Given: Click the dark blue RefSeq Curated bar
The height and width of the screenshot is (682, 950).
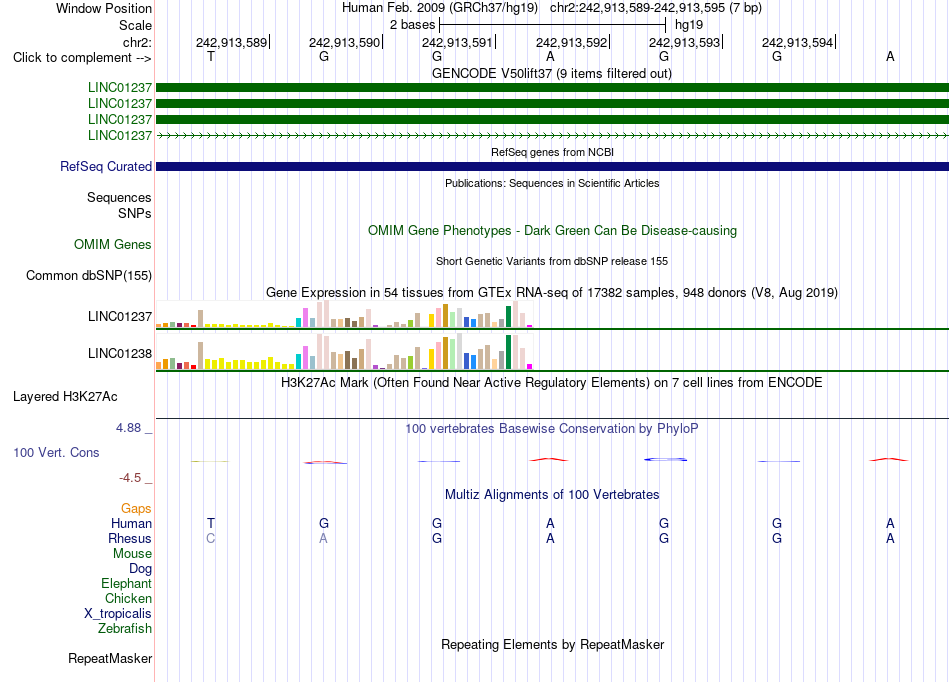Looking at the screenshot, I should pyautogui.click(x=553, y=166).
